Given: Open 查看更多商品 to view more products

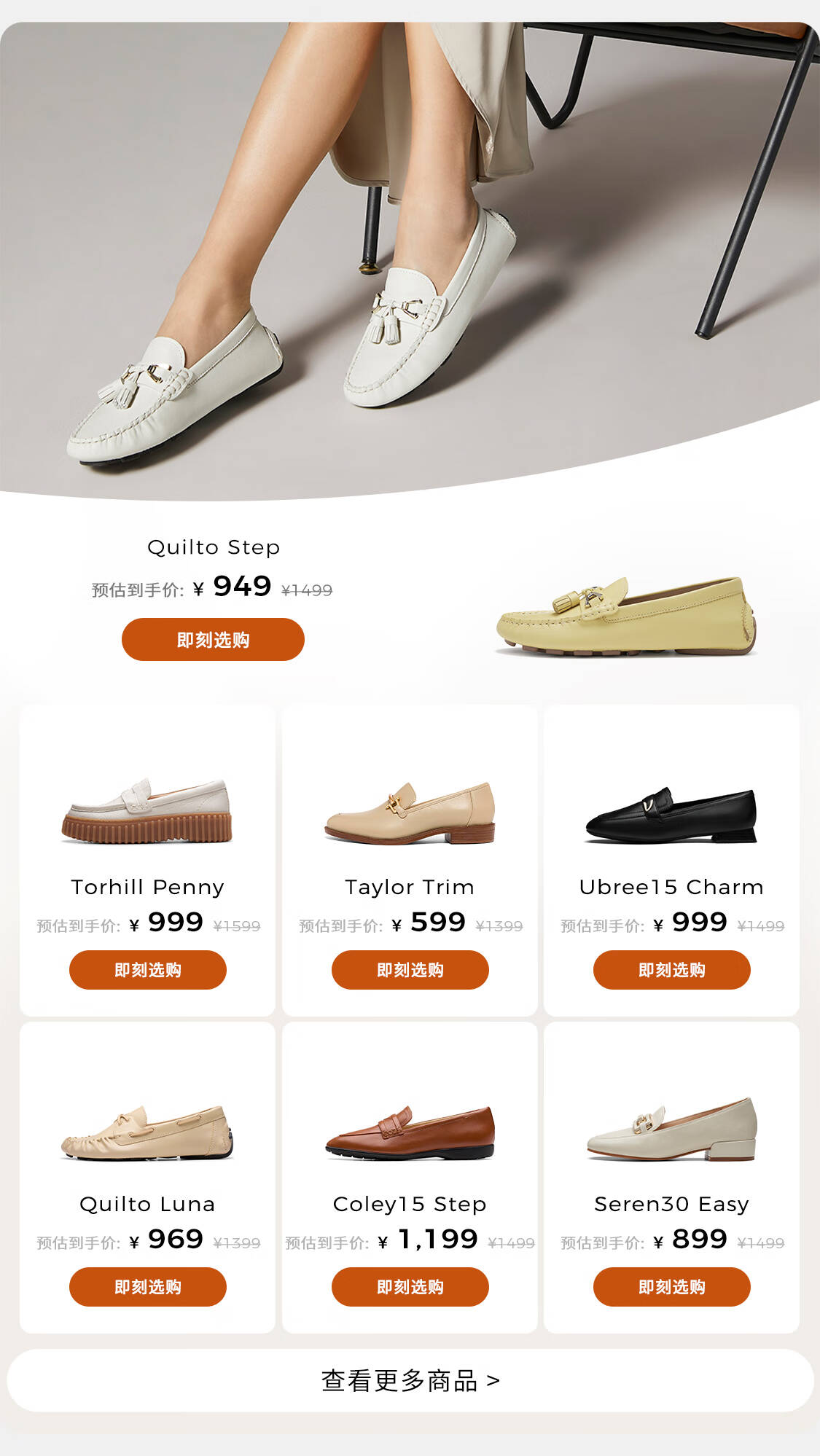Looking at the screenshot, I should click(x=410, y=1380).
